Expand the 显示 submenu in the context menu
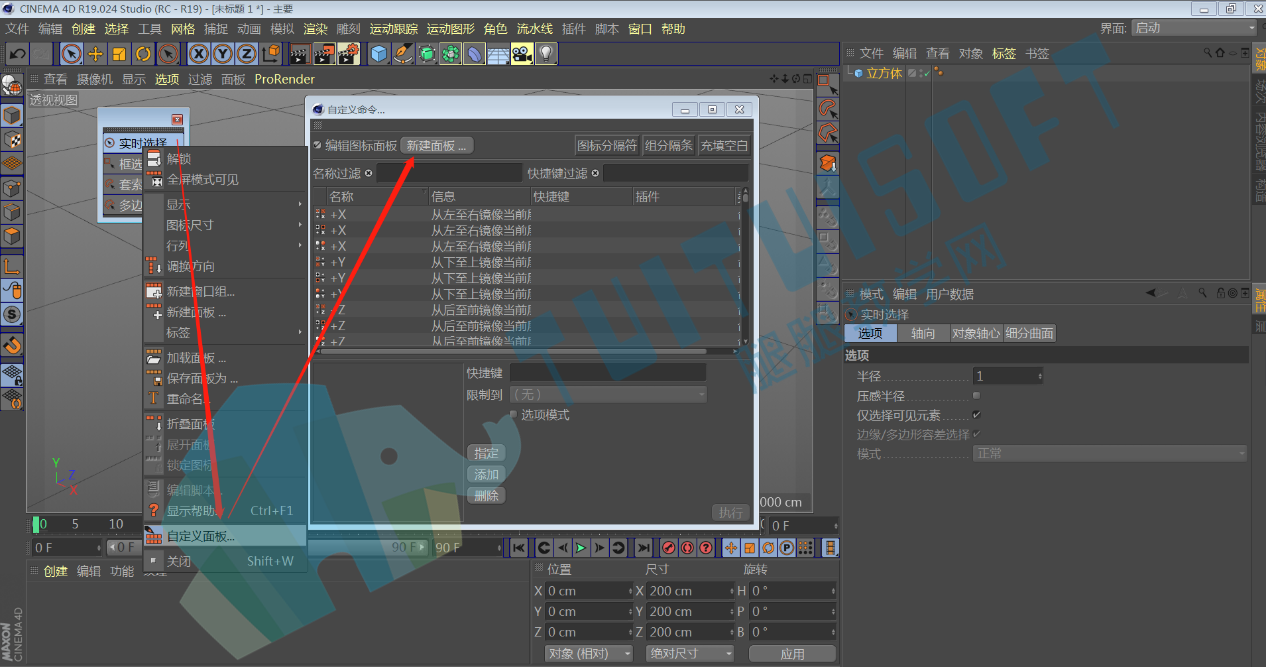Screen dimensions: 1266x667 [x=226, y=204]
